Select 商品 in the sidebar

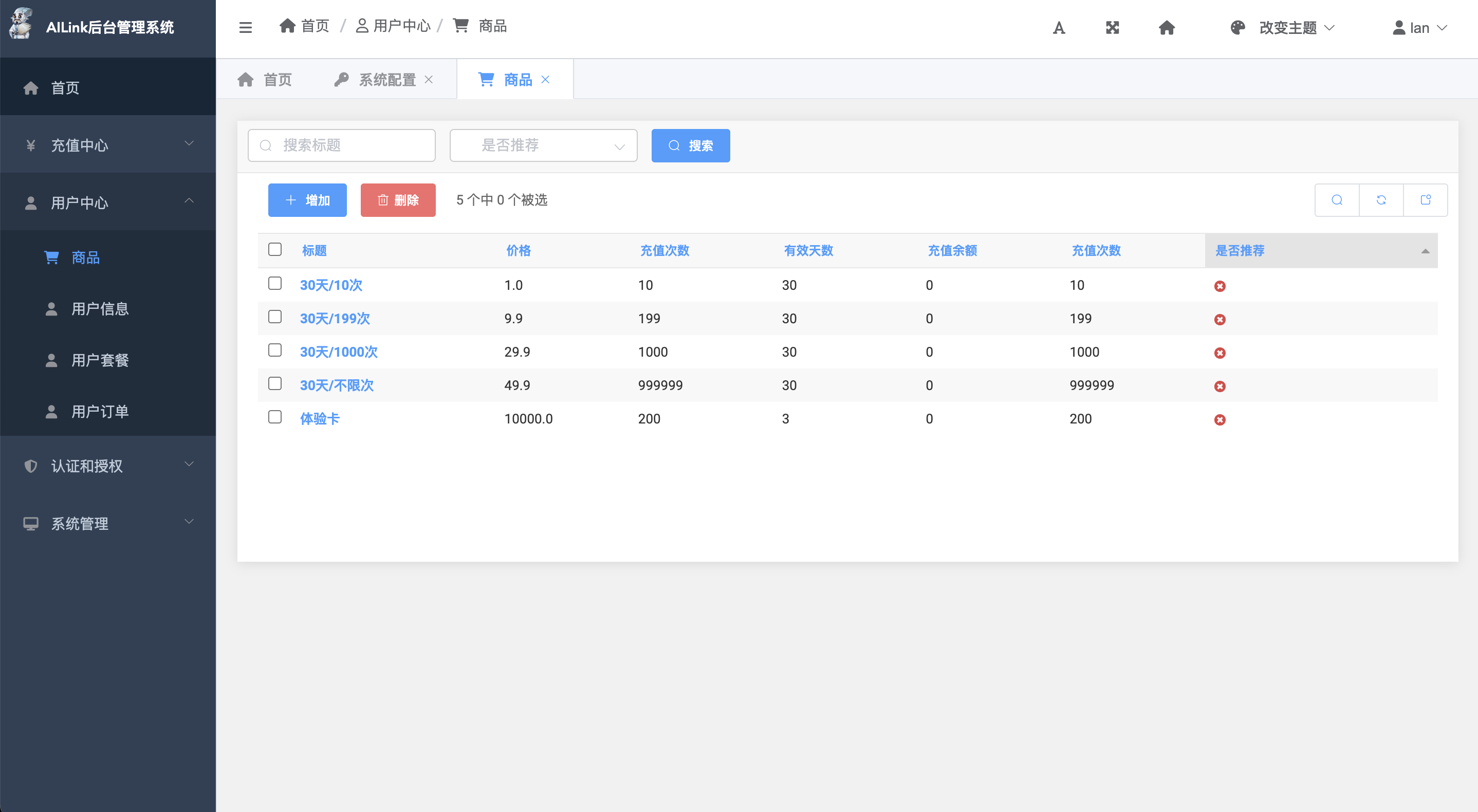pos(108,257)
